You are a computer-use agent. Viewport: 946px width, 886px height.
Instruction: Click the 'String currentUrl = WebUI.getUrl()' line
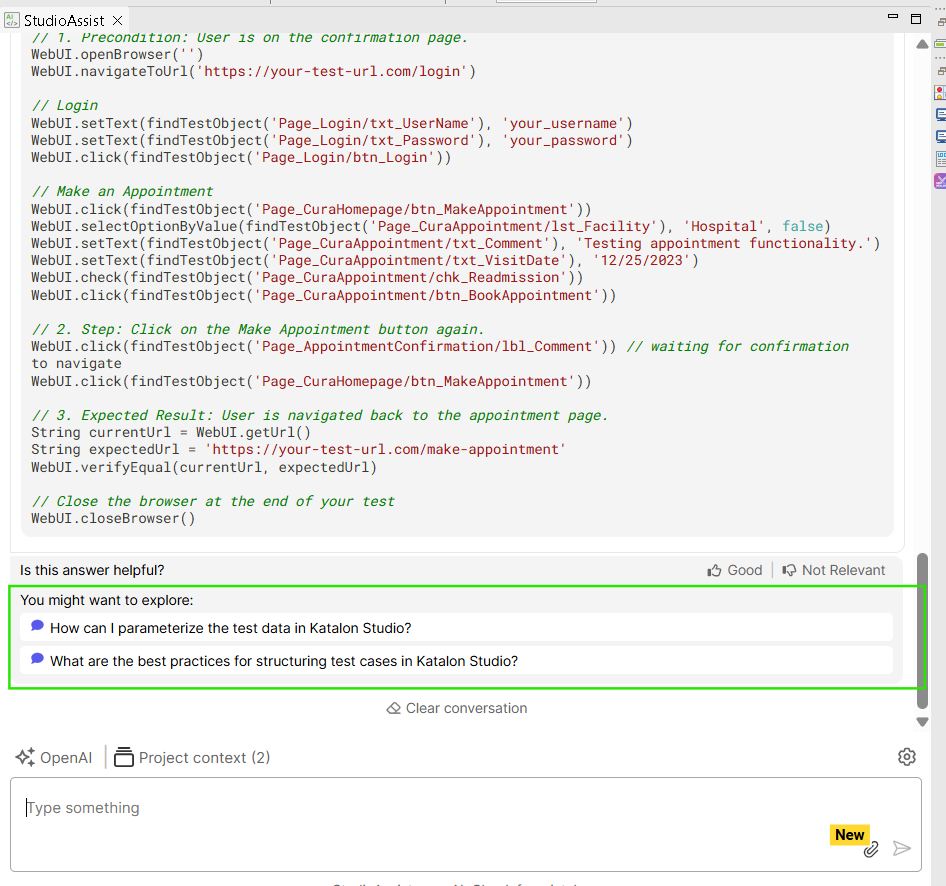coord(171,433)
